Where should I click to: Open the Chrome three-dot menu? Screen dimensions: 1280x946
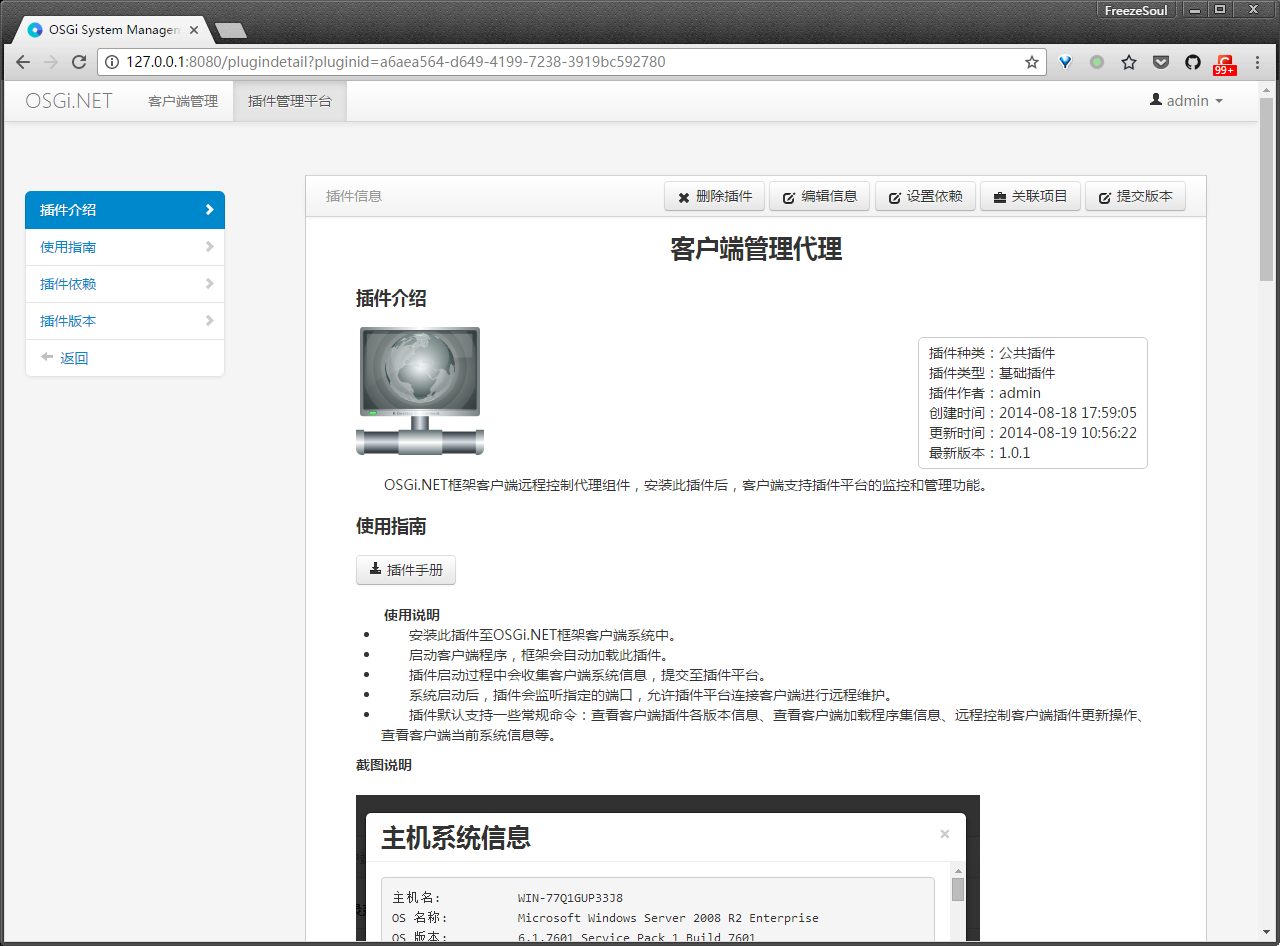pyautogui.click(x=1257, y=62)
